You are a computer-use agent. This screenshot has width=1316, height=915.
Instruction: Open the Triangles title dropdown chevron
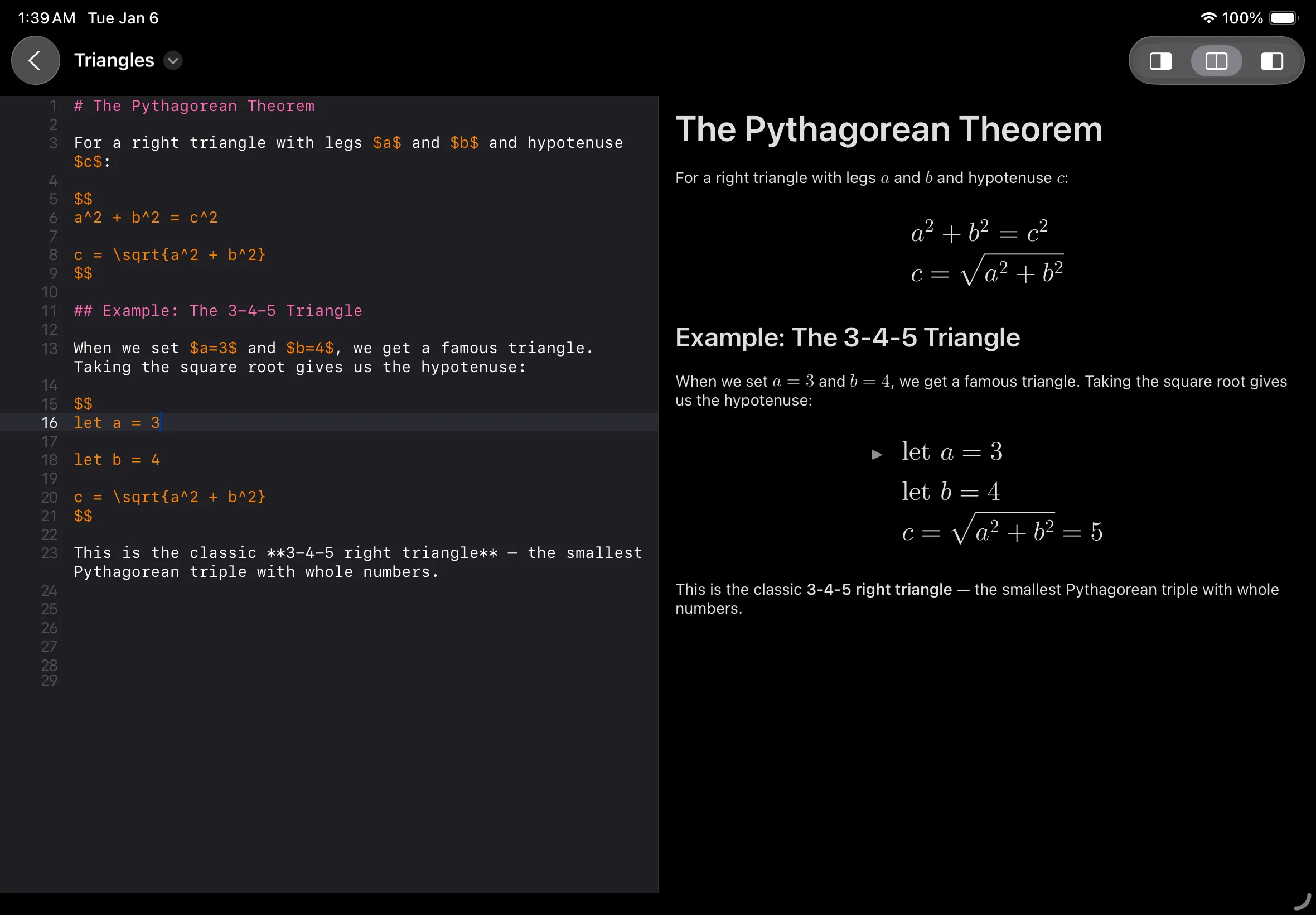(173, 60)
